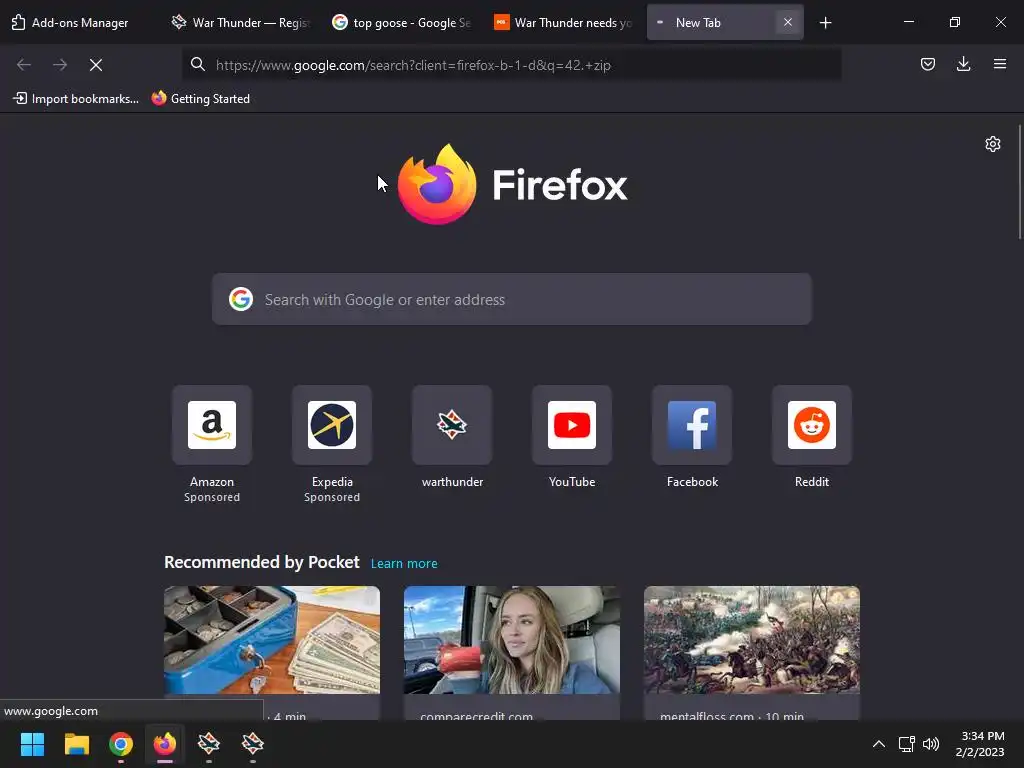Viewport: 1024px width, 768px height.
Task: Close the New Tab tab
Action: pos(788,22)
